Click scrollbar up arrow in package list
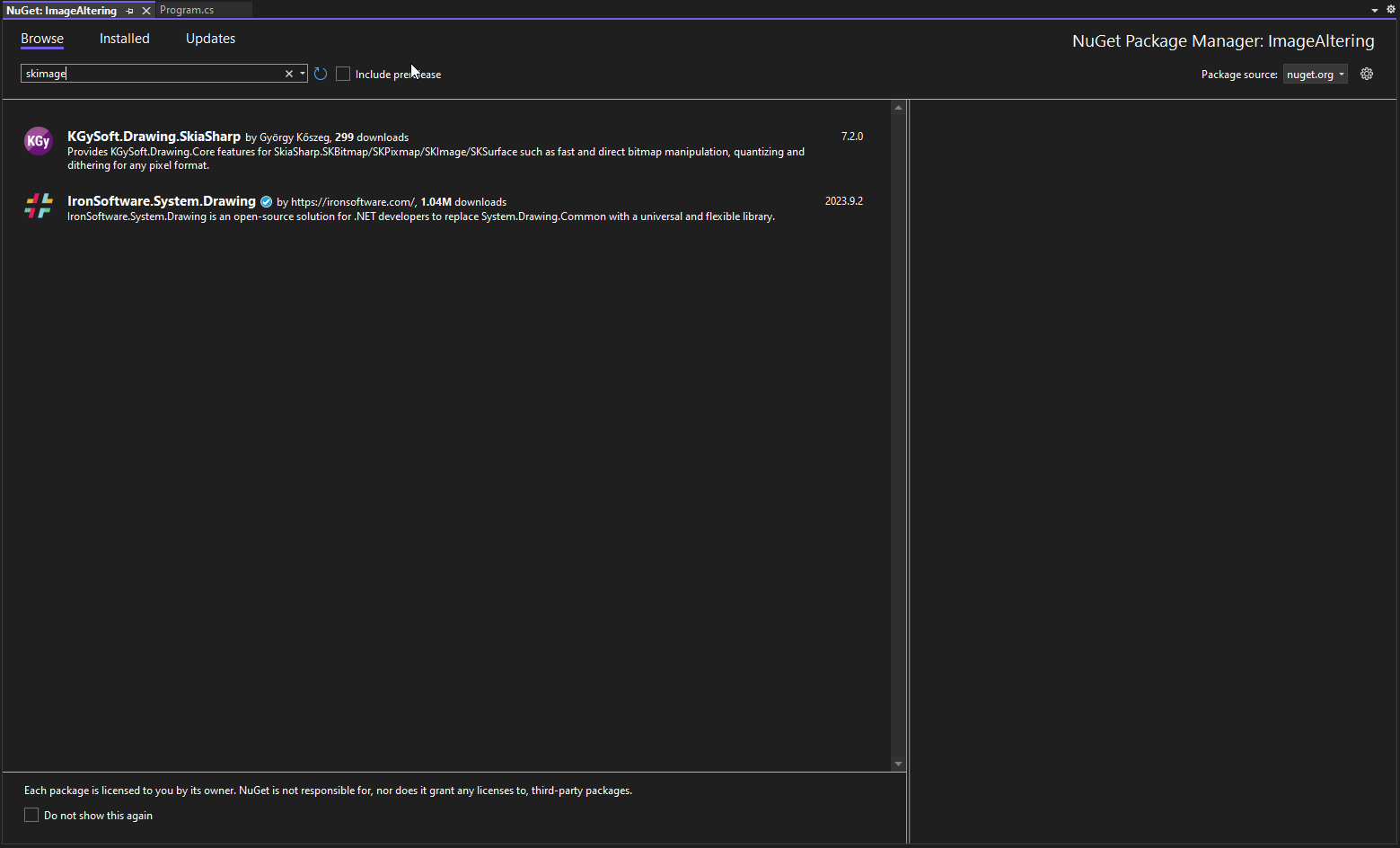This screenshot has height=848, width=1400. tap(898, 108)
